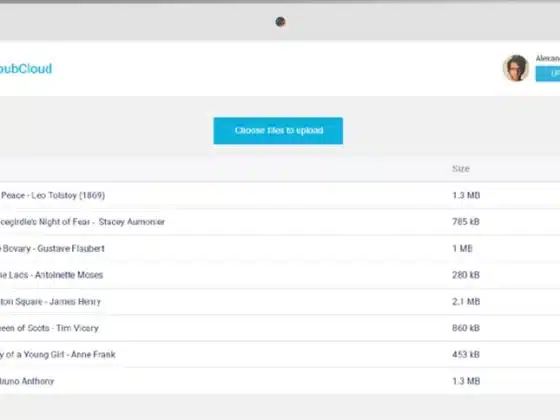The image size is (560, 420).
Task: Open the Square - James Henry file
Action: coord(50,302)
